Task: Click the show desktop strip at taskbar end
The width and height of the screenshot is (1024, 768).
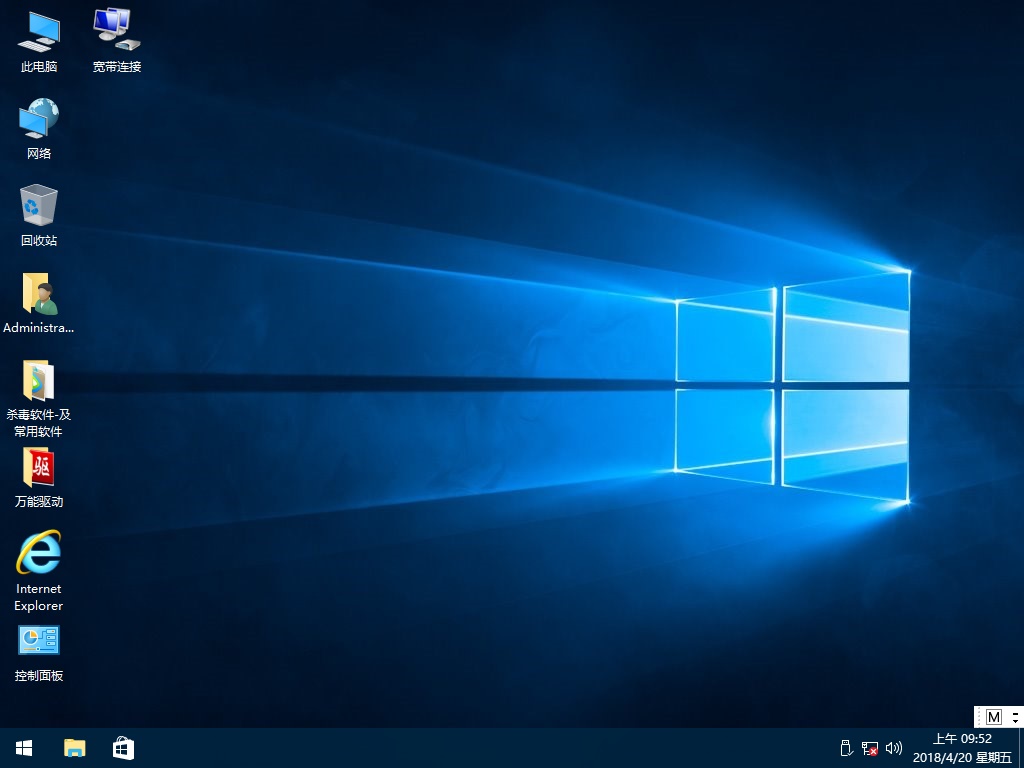Action: click(x=1021, y=748)
